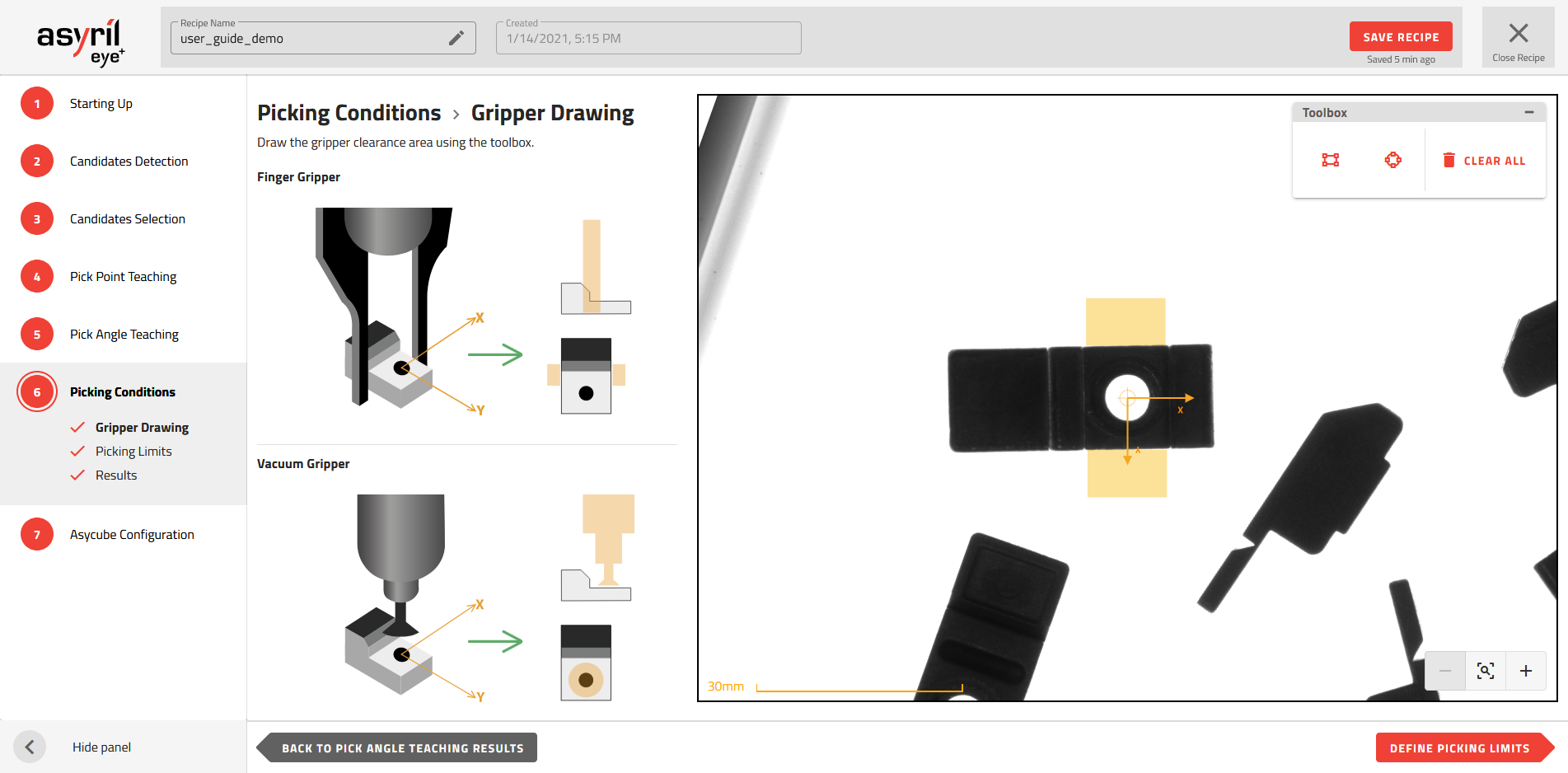The width and height of the screenshot is (1568, 773).
Task: Open step 1 Starting Up
Action: (101, 104)
